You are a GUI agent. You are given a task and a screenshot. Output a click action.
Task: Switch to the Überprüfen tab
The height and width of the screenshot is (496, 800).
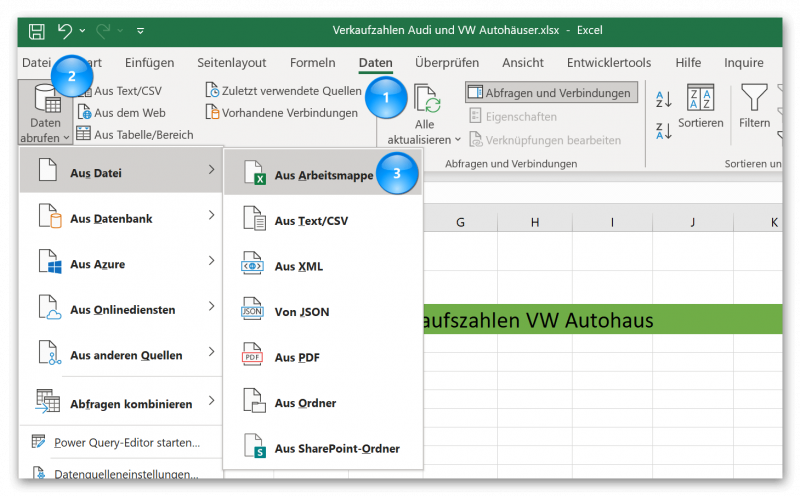pyautogui.click(x=447, y=63)
